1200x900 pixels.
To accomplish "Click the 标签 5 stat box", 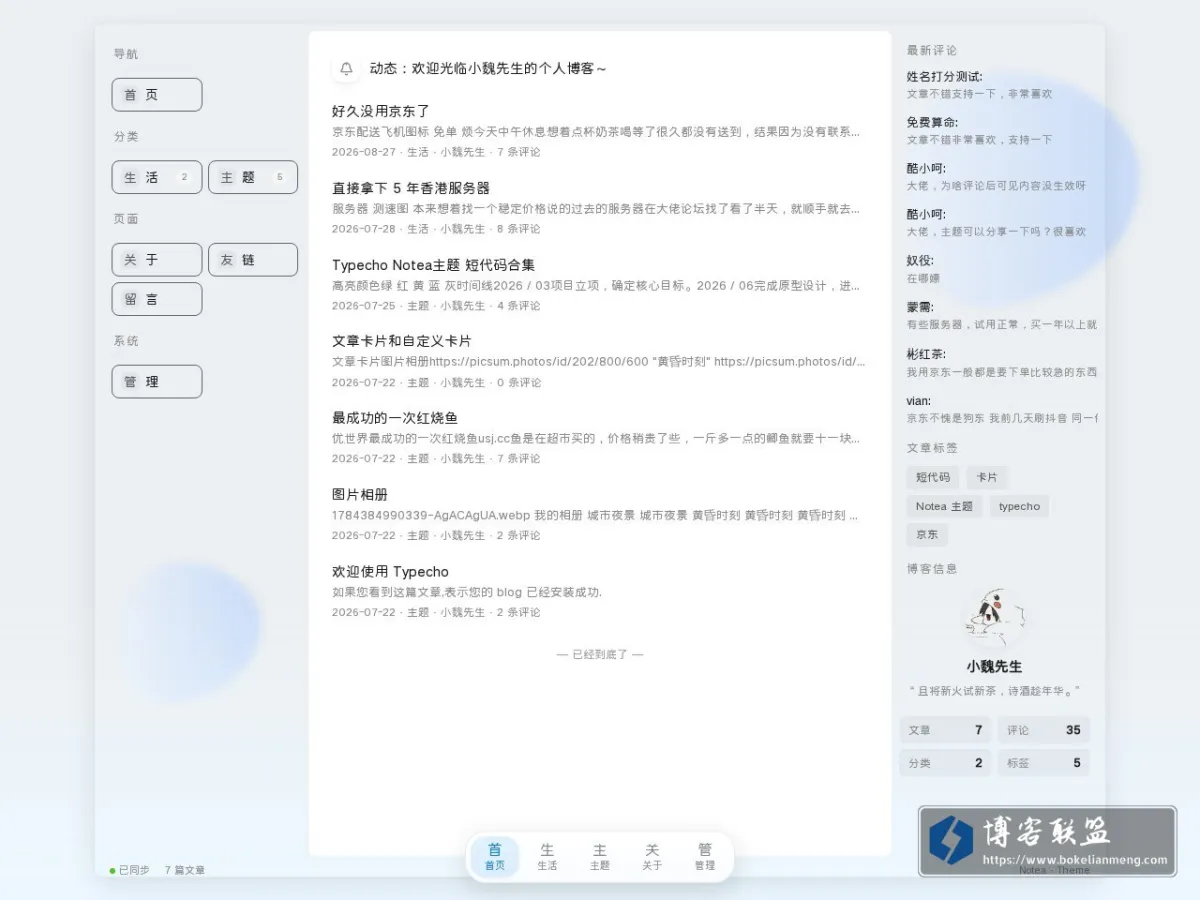I will [1044, 763].
